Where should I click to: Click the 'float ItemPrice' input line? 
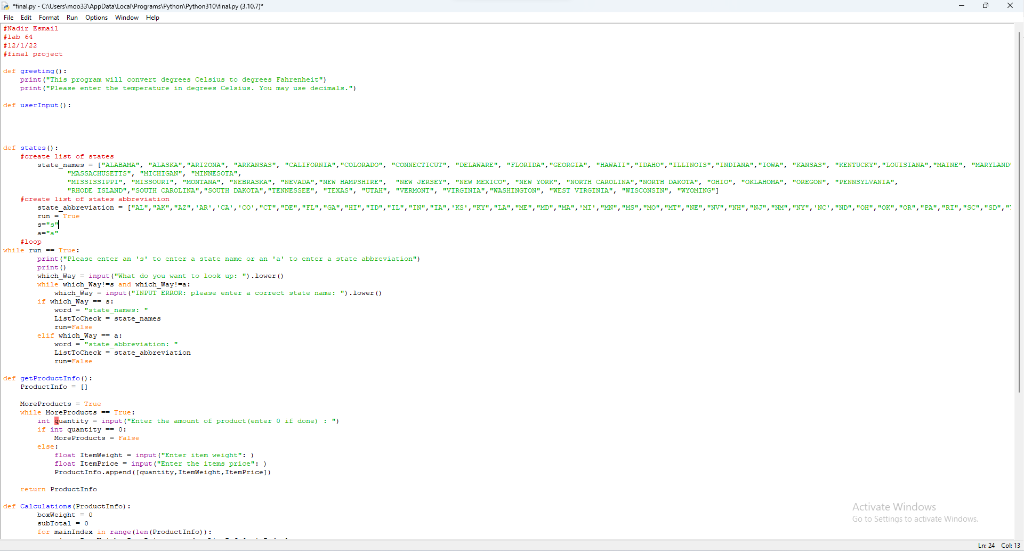(x=161, y=464)
